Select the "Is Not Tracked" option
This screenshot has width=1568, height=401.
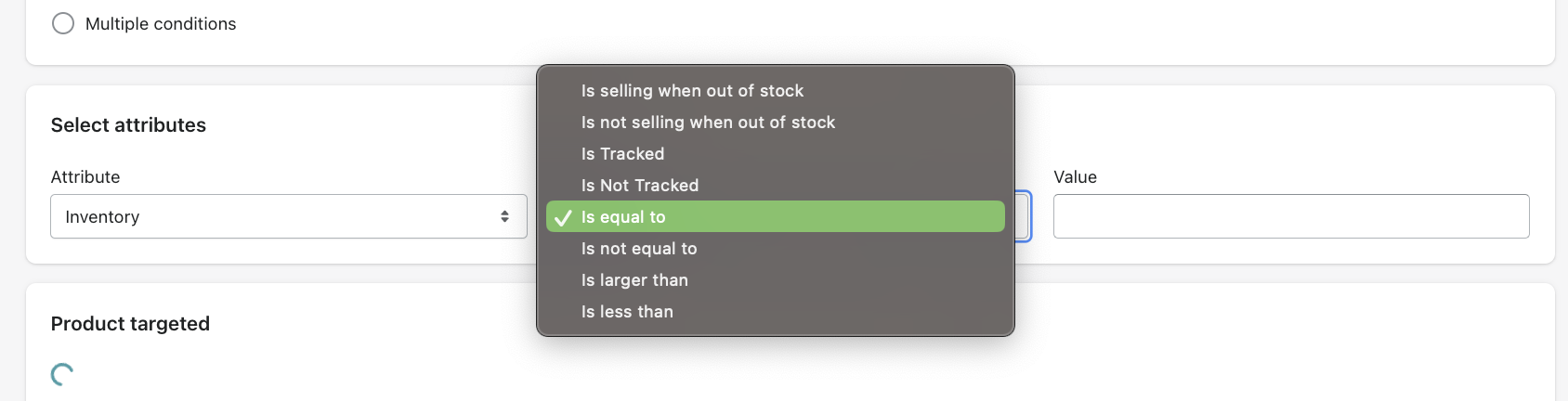639,186
